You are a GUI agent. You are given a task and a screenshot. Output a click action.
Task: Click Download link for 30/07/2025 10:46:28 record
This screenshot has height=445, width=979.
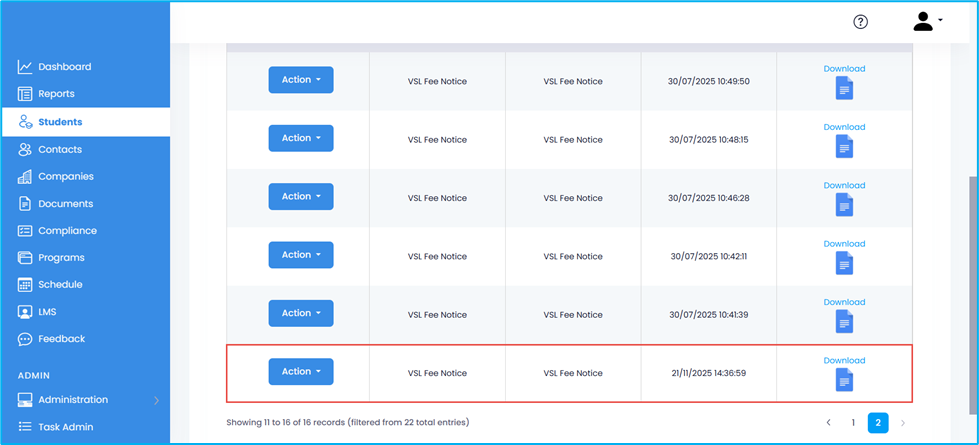click(x=844, y=185)
